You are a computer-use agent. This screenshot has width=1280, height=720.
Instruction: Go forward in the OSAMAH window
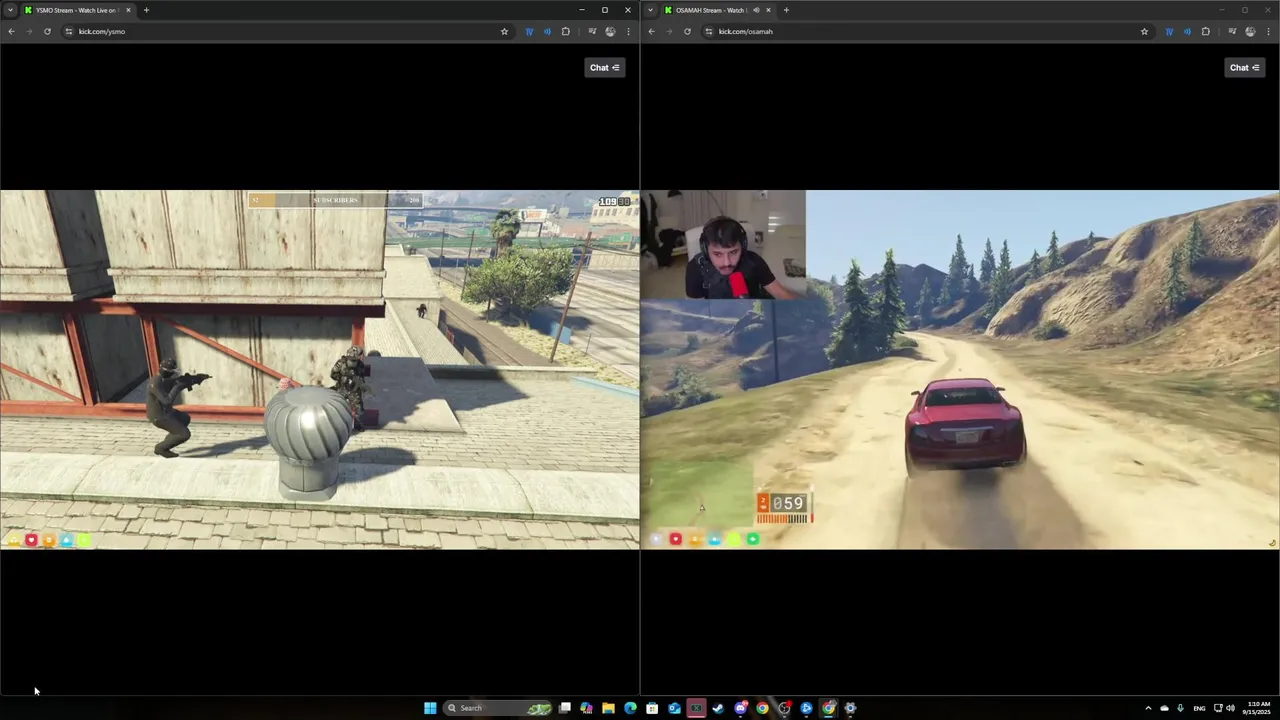pos(669,31)
